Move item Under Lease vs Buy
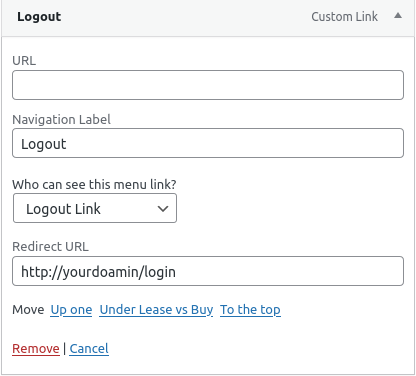 click(156, 310)
